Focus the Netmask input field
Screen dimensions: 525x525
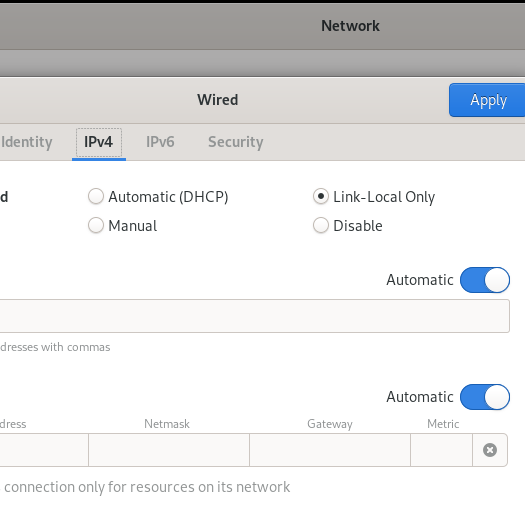pos(169,450)
